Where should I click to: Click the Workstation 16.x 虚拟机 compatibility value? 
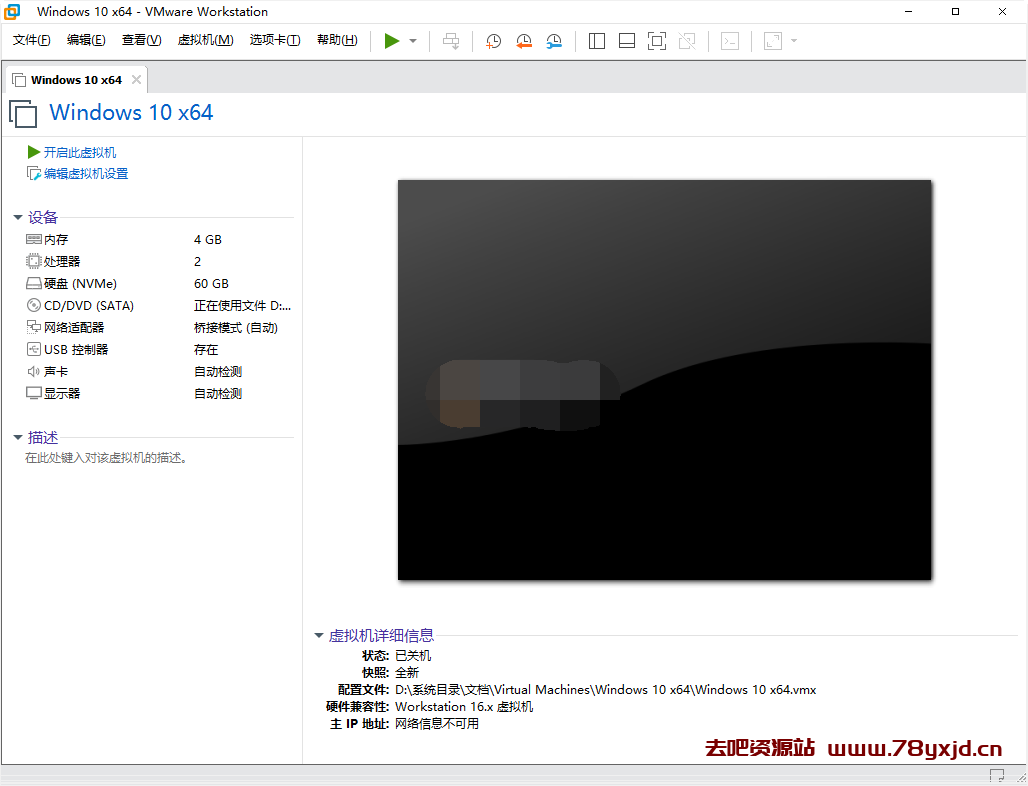[464, 707]
